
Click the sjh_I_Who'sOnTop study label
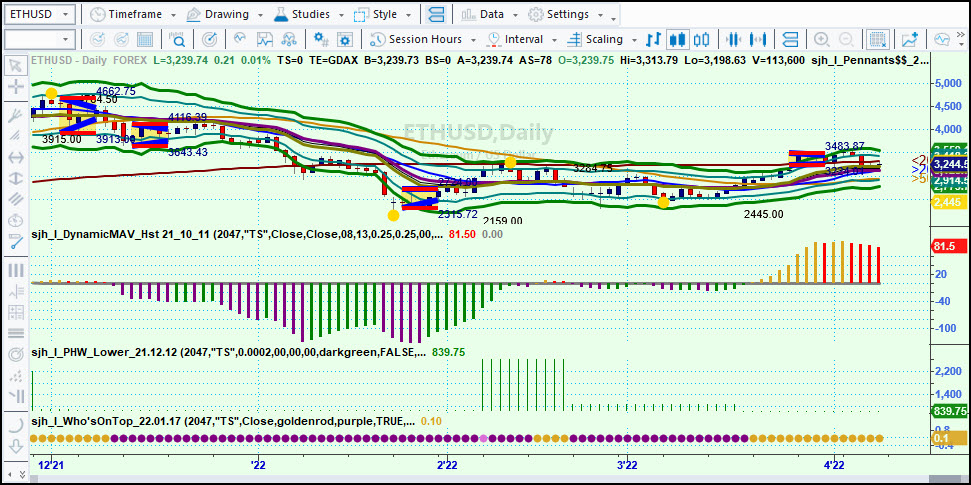point(222,421)
